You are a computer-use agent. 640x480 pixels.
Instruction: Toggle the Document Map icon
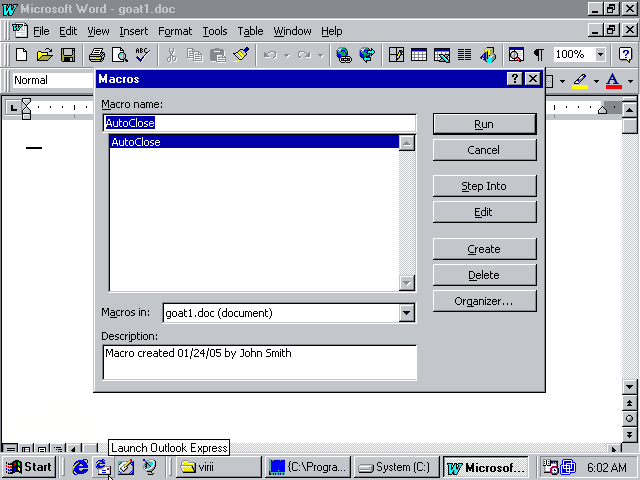[x=516, y=54]
